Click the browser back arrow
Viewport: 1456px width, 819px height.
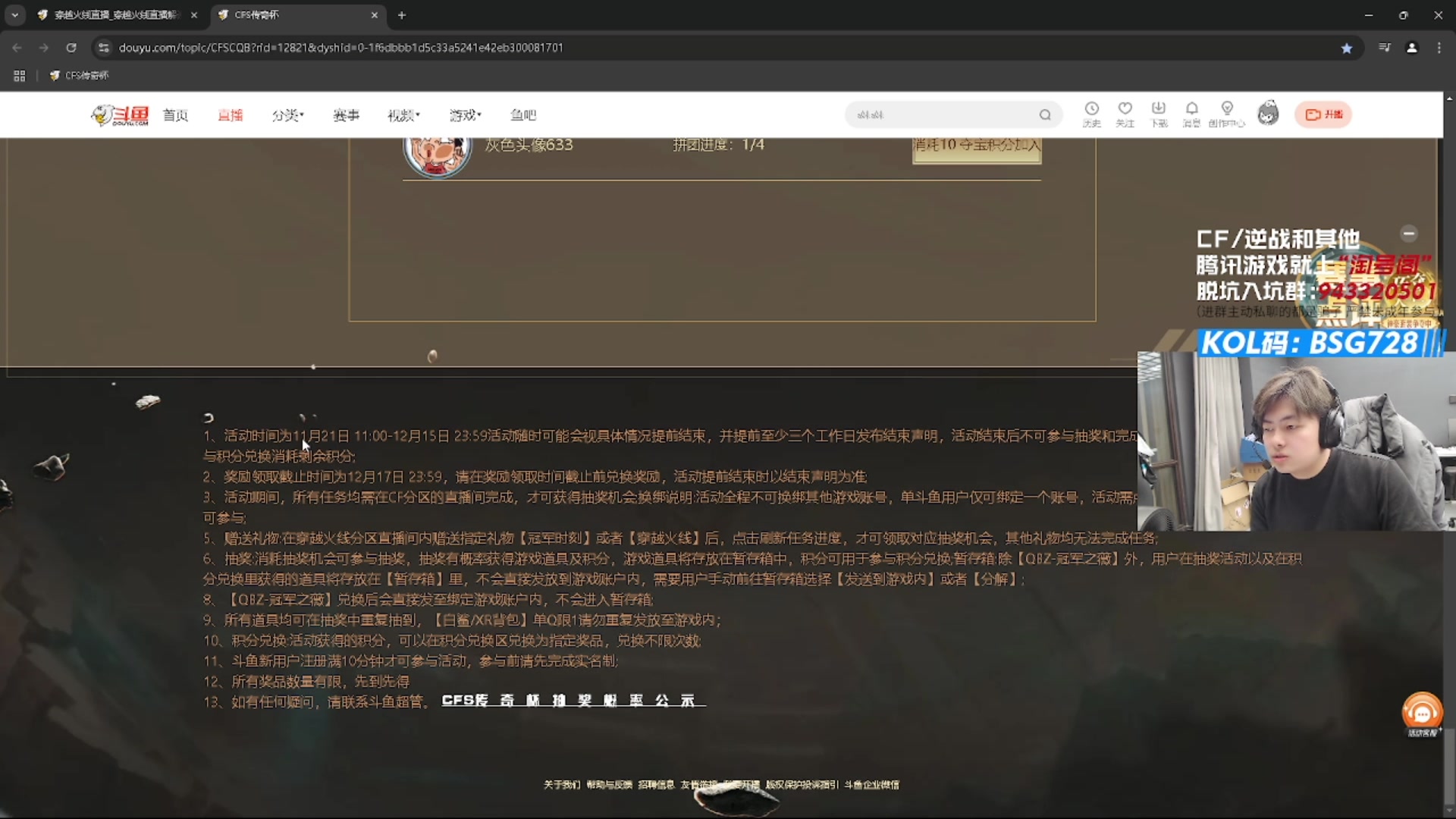(17, 48)
